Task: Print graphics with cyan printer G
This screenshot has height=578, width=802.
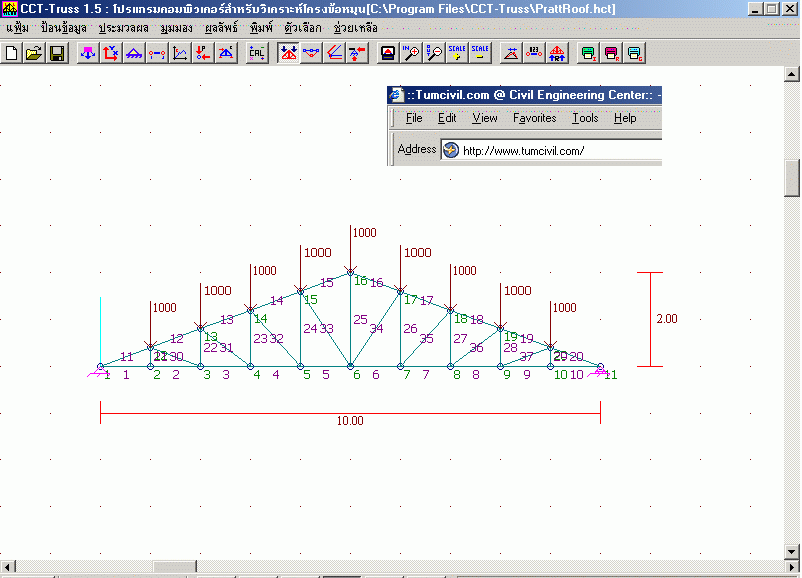Action: point(634,53)
